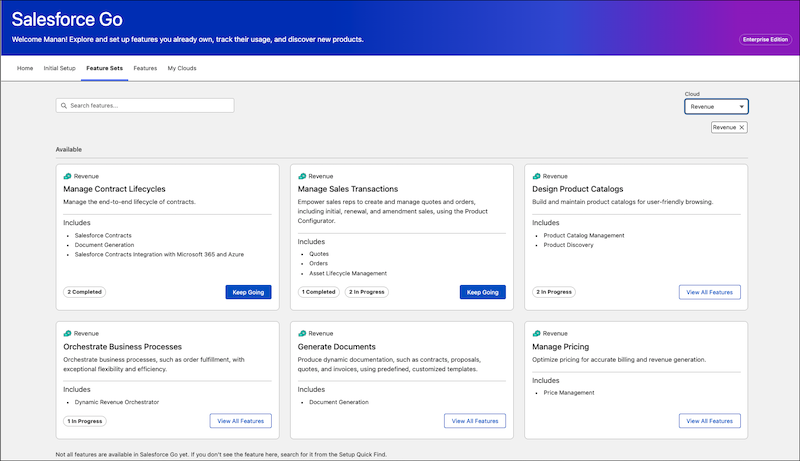Viewport: 800px width, 461px height.
Task: Click the Search features input field
Action: tap(145, 106)
